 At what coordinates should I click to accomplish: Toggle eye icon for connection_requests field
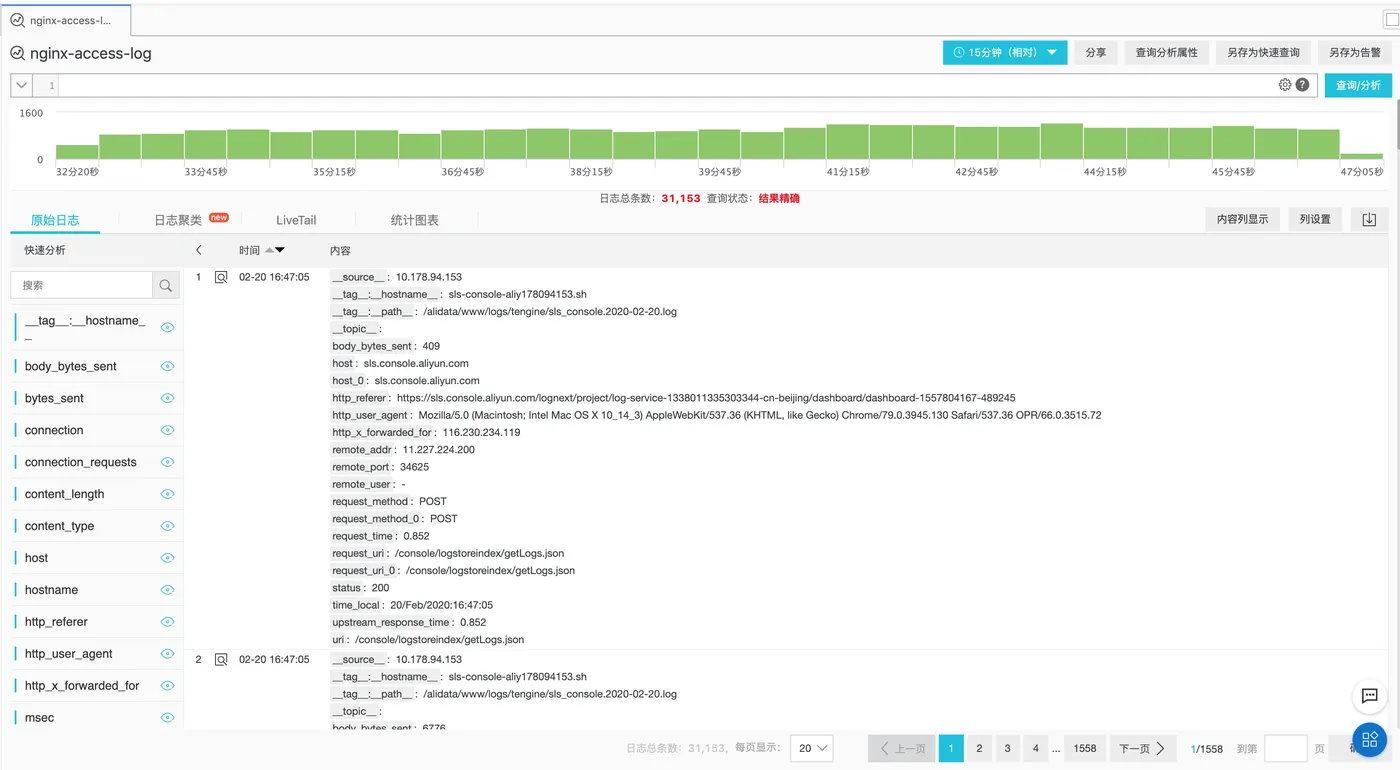tap(167, 462)
